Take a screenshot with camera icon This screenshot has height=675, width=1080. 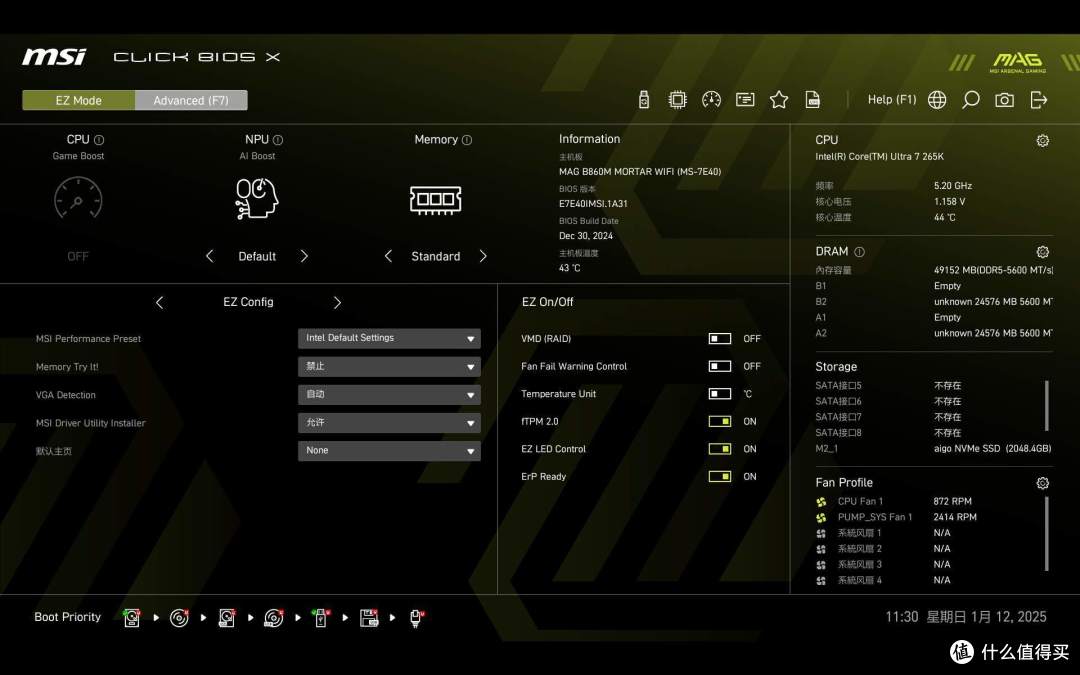[1004, 100]
